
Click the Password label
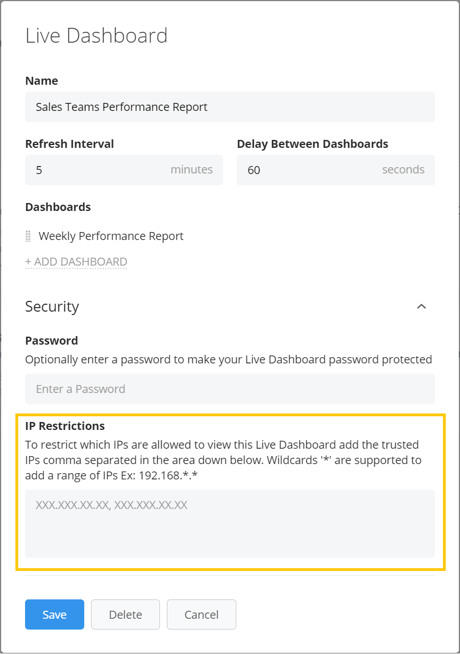coord(52,341)
